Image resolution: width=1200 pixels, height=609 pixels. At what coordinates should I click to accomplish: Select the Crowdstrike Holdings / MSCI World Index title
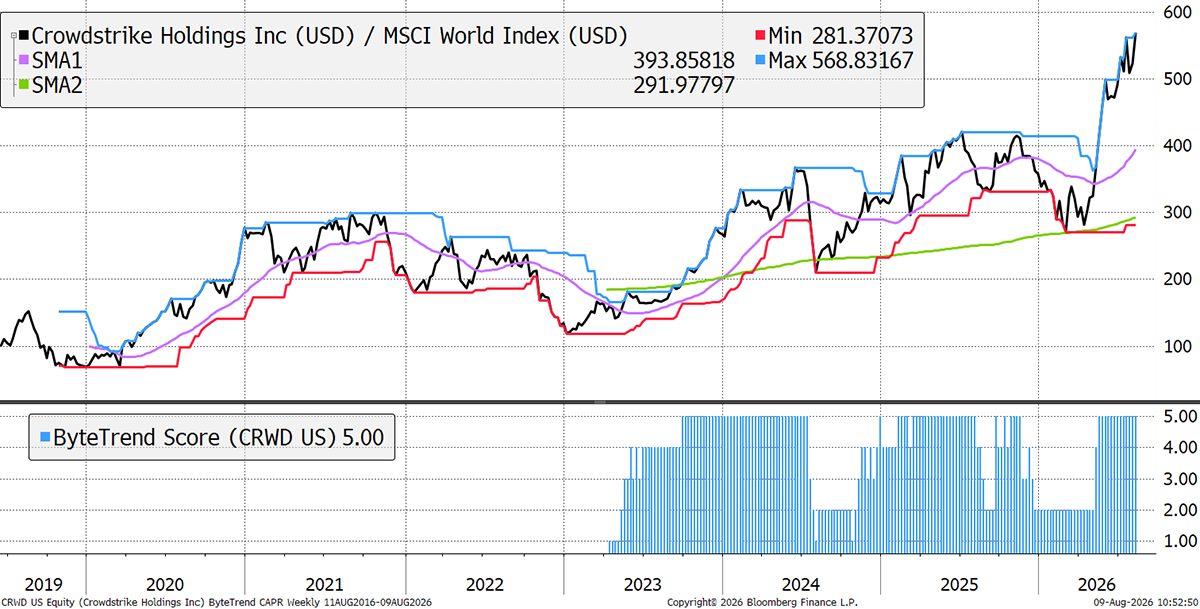(331, 36)
